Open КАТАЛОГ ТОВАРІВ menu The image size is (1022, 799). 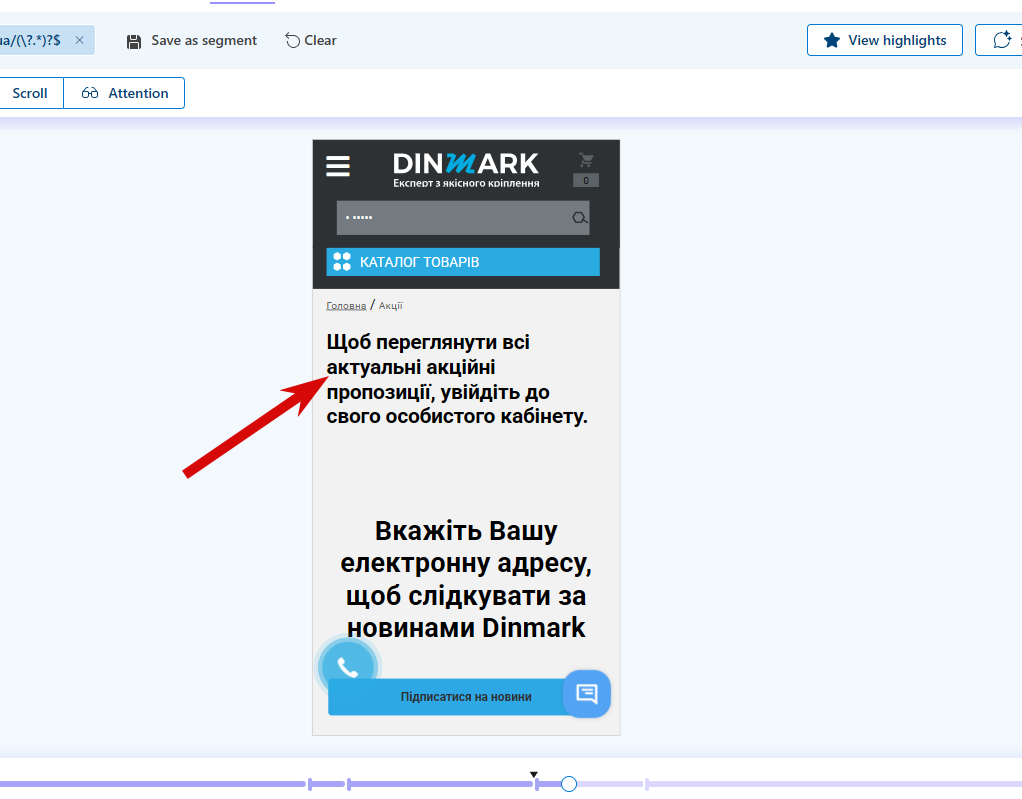(463, 262)
